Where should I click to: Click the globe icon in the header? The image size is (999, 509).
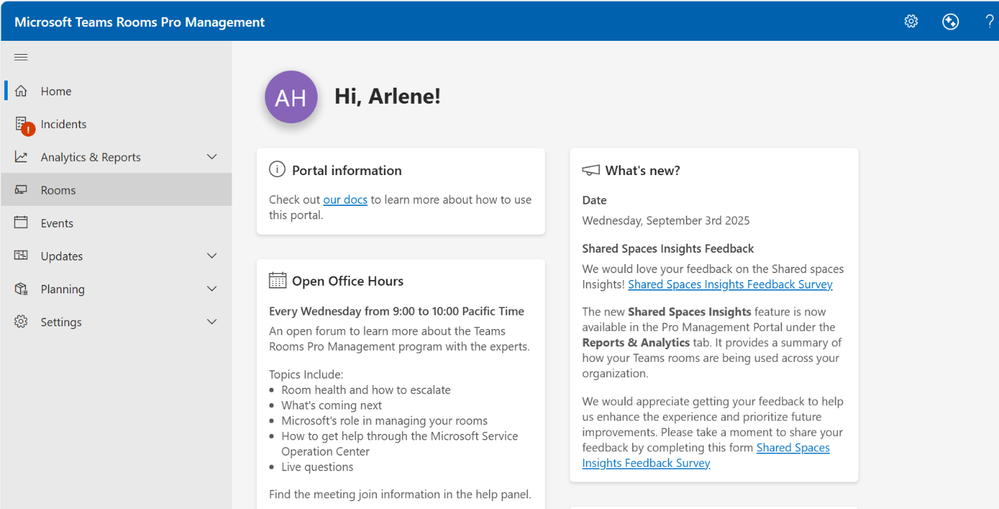coord(951,21)
